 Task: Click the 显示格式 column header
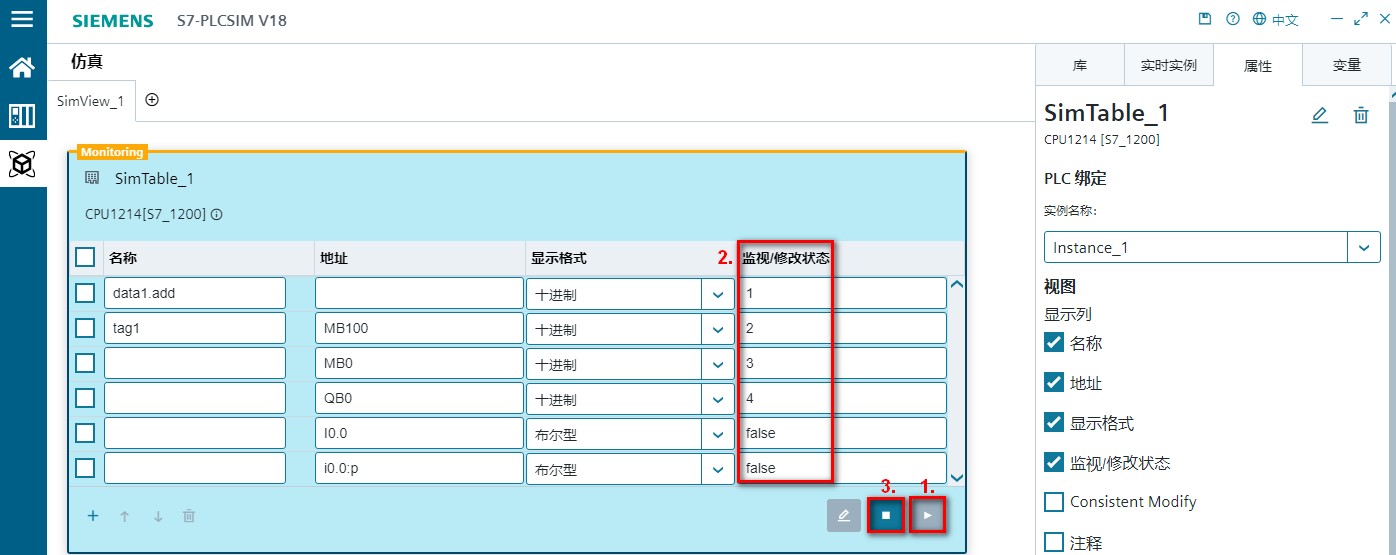click(x=559, y=258)
